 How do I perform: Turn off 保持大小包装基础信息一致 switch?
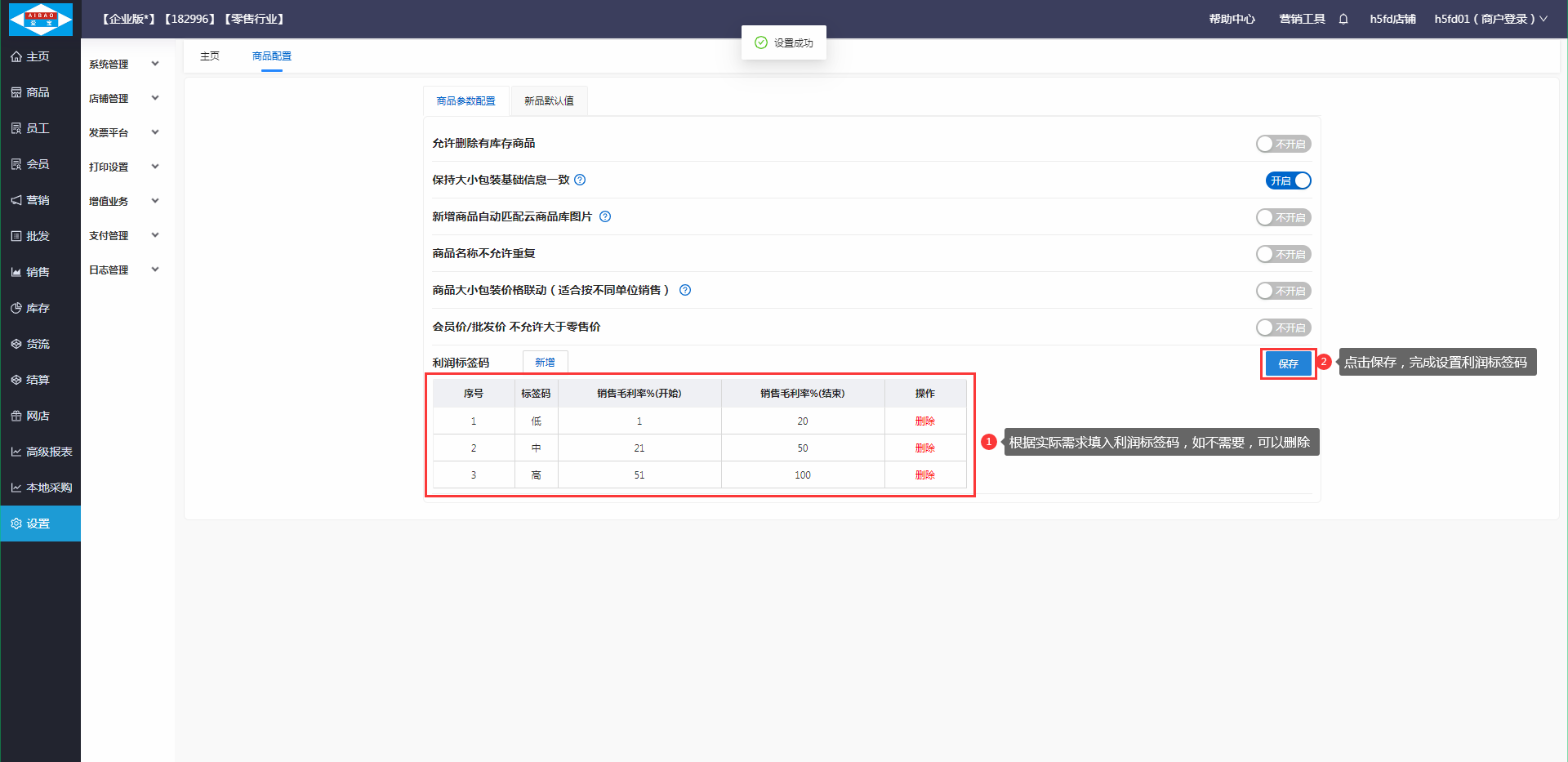[x=1288, y=180]
